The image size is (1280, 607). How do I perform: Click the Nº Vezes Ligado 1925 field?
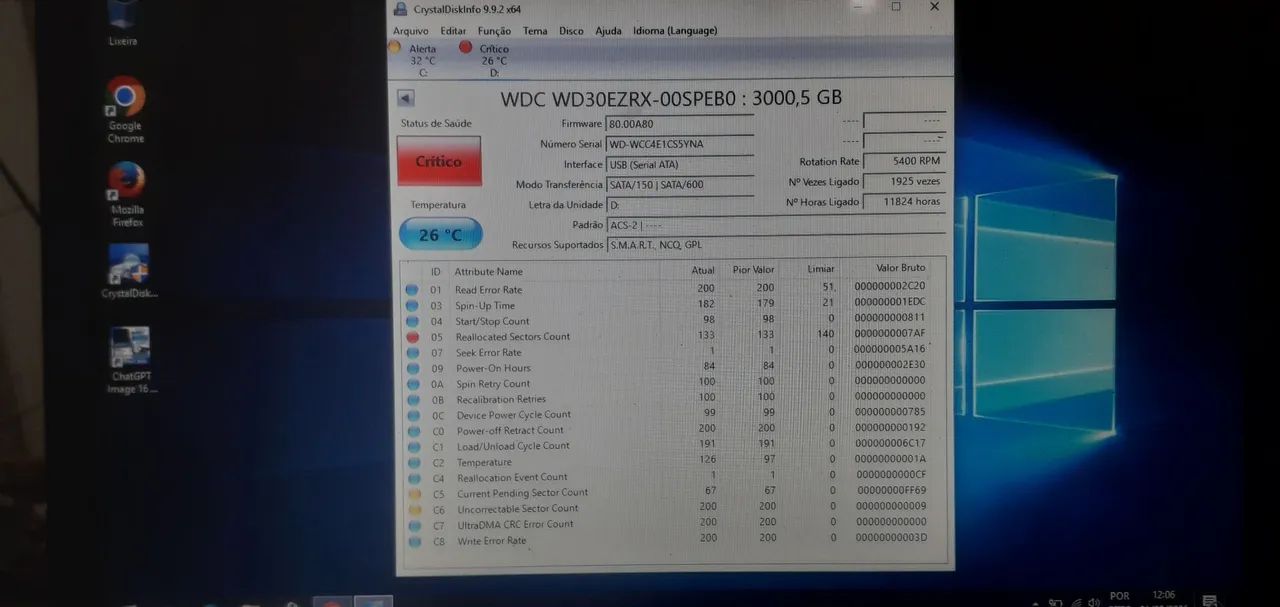[x=904, y=182]
